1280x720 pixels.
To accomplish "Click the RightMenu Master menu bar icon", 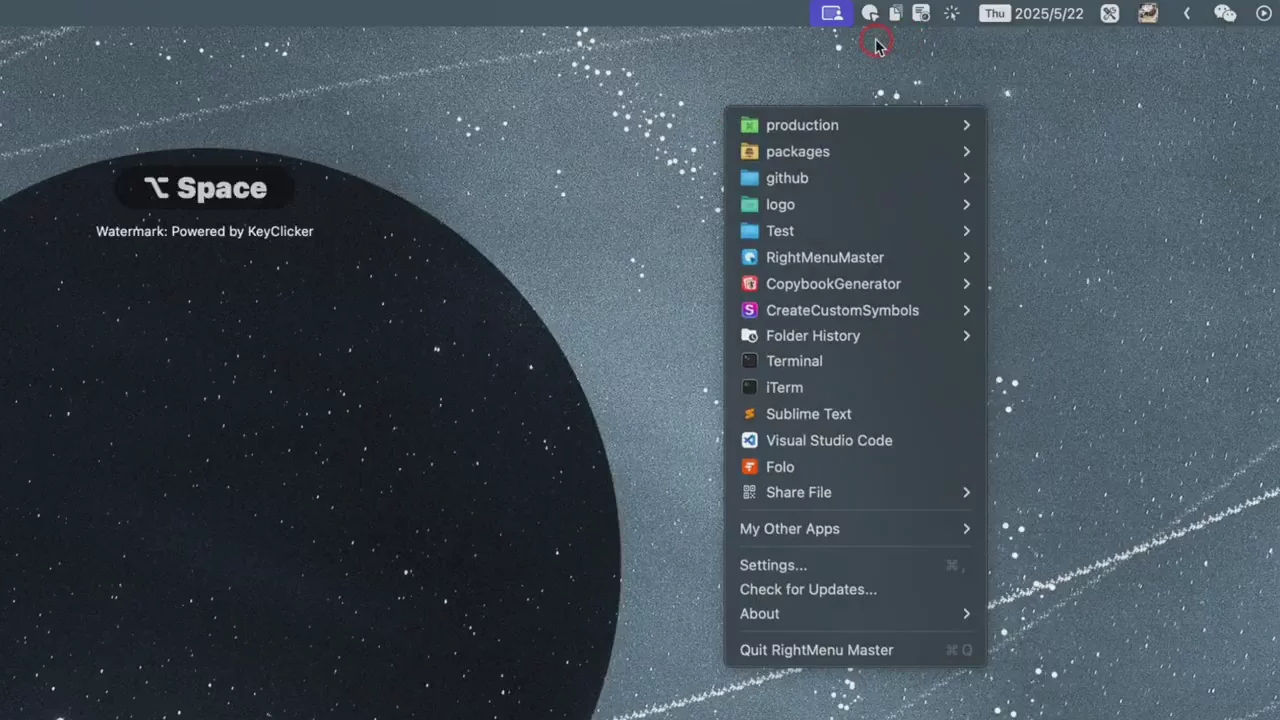I will pyautogui.click(x=870, y=13).
